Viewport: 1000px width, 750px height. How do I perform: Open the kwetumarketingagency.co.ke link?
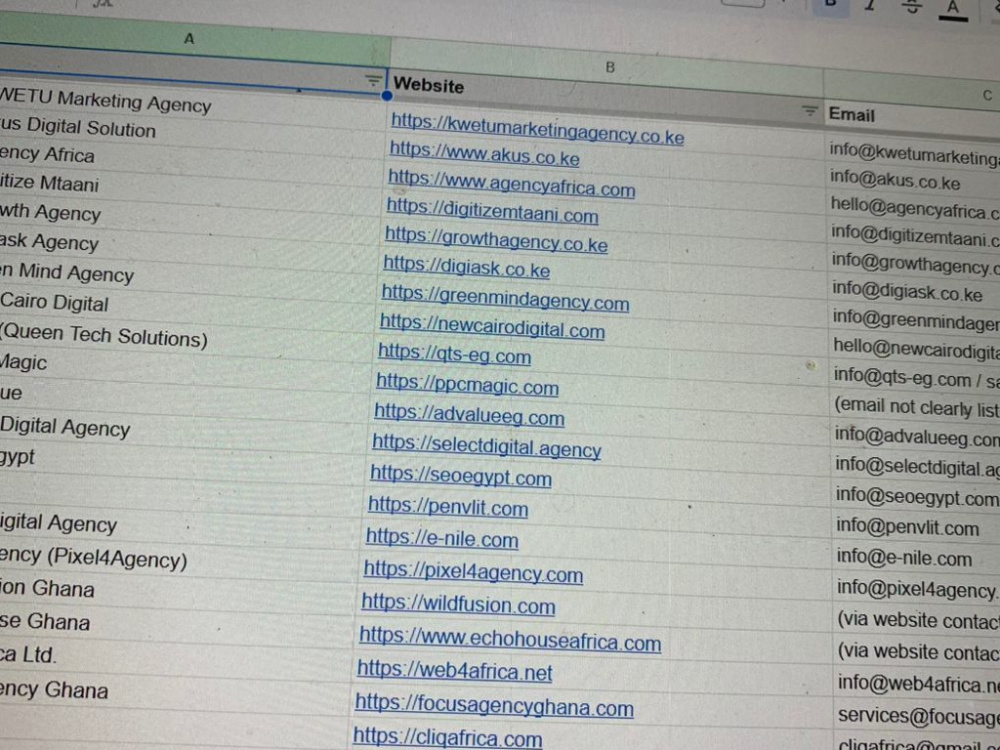point(537,128)
